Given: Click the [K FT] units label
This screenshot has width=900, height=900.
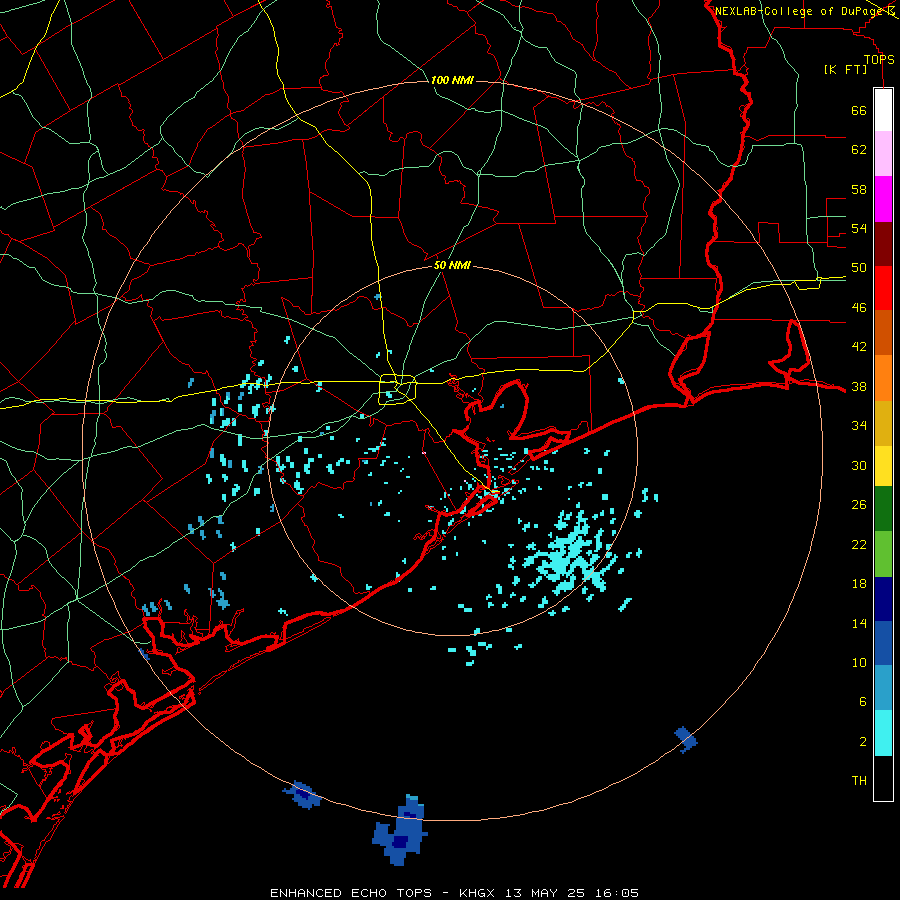Looking at the screenshot, I should pos(845,70).
